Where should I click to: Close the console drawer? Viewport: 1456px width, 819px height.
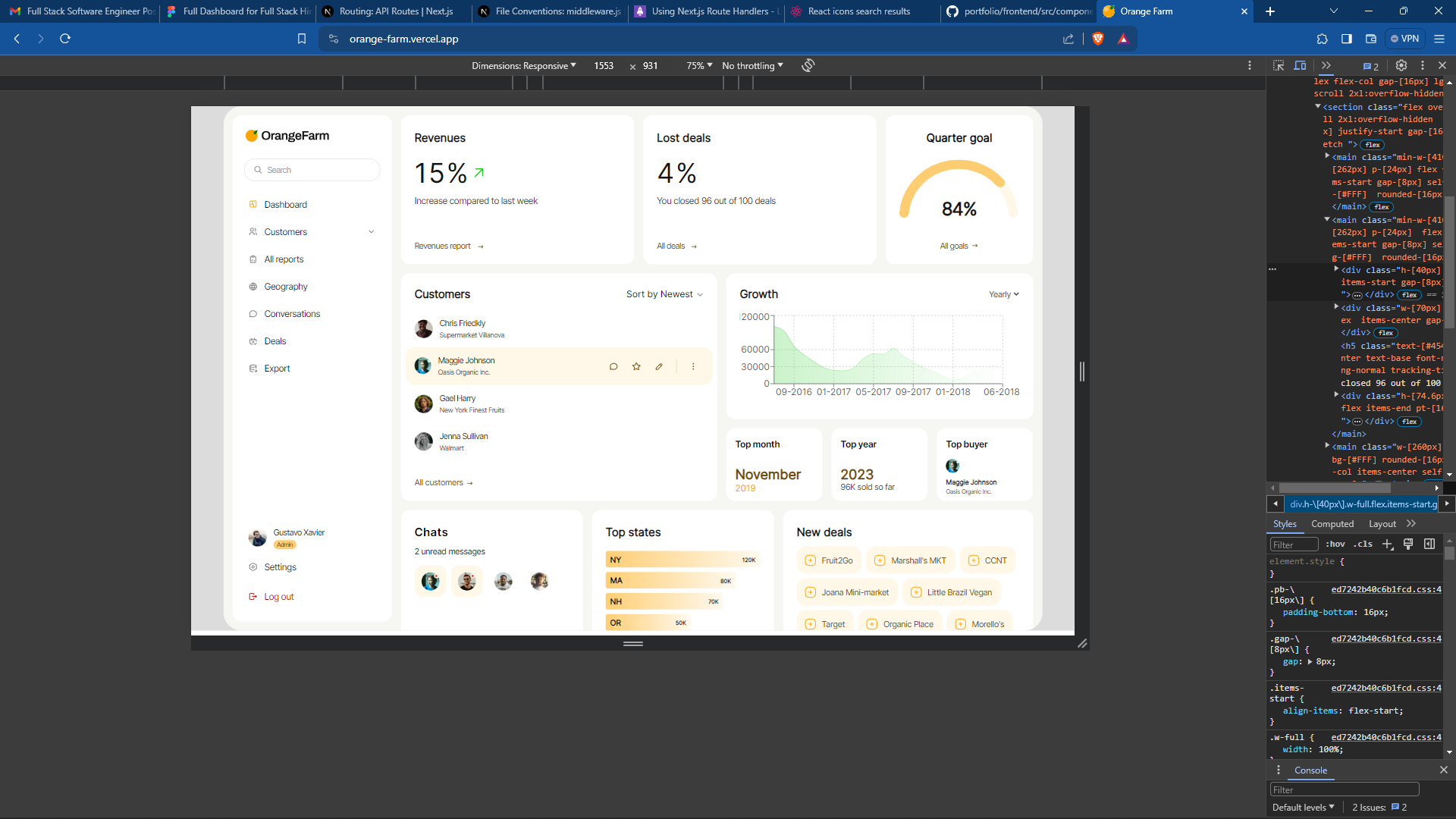(1444, 770)
